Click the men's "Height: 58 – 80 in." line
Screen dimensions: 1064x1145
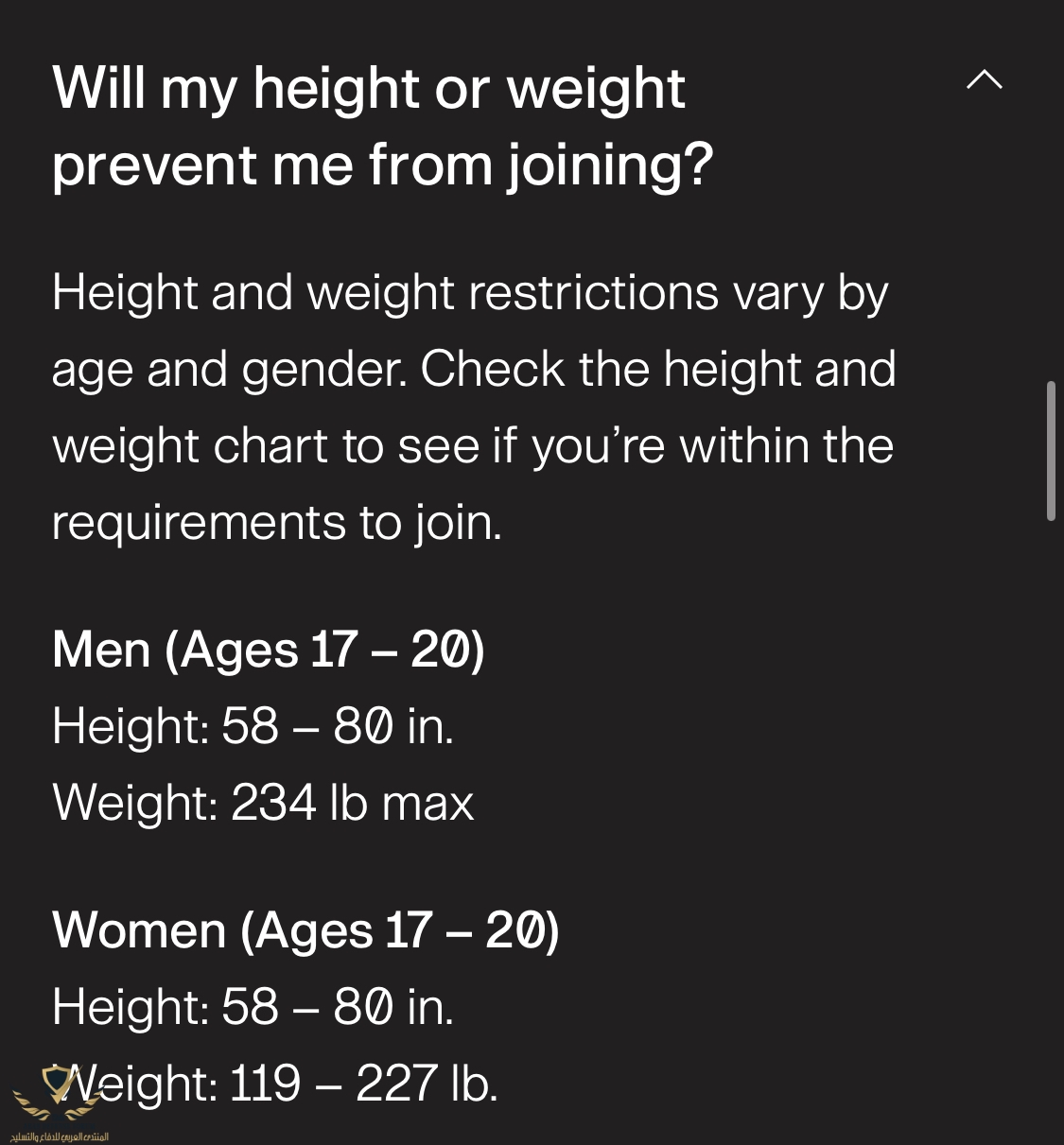(253, 726)
